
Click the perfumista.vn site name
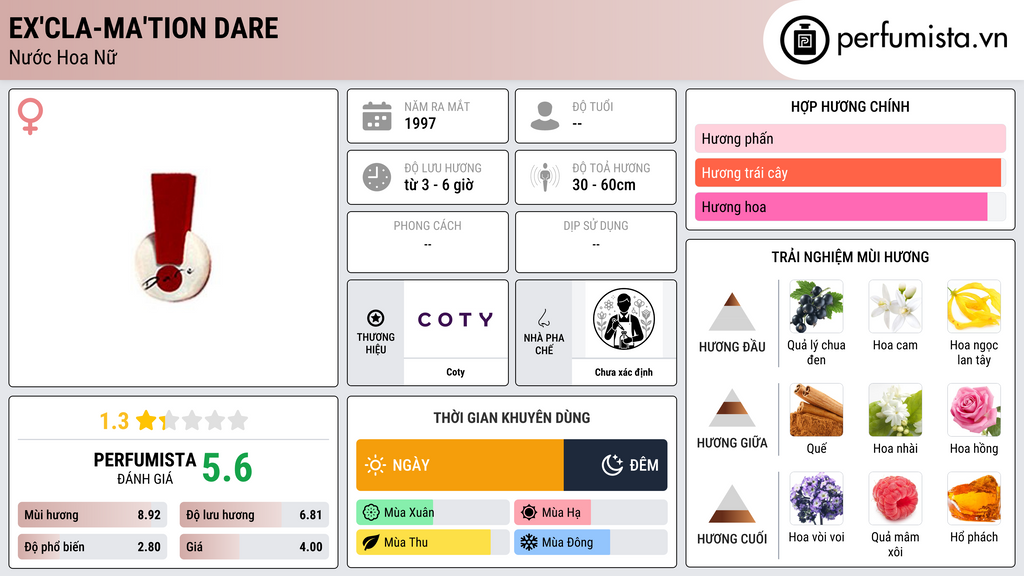(x=922, y=39)
